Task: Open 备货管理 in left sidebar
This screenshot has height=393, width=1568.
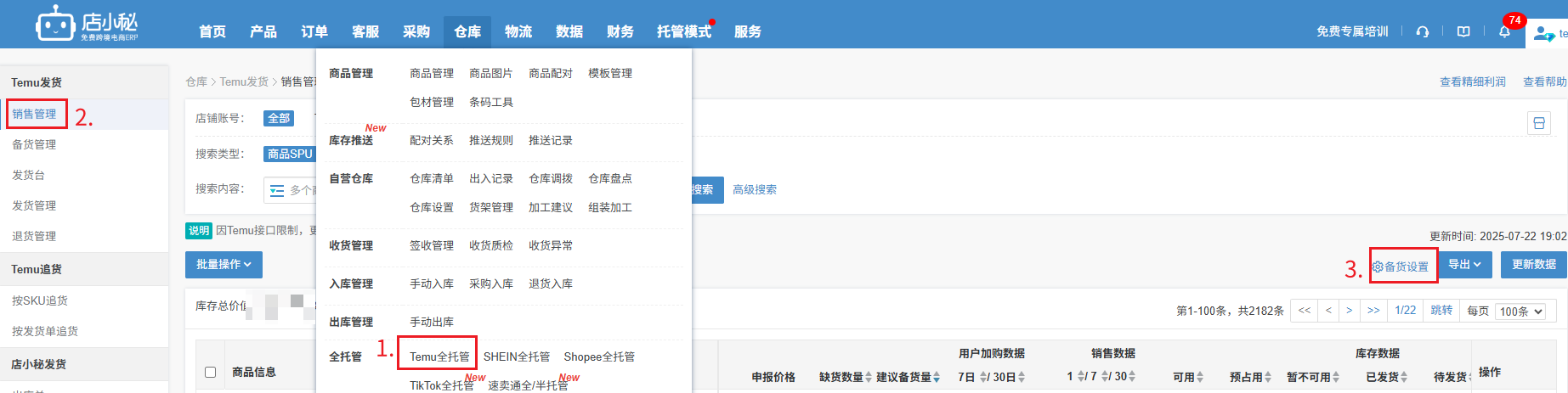Action: click(34, 144)
